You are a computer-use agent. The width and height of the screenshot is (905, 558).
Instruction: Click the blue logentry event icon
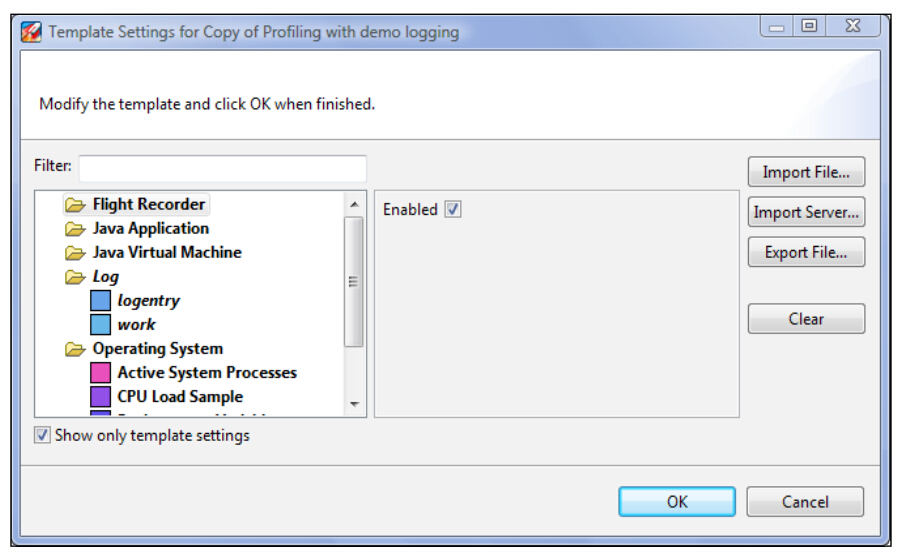[100, 301]
